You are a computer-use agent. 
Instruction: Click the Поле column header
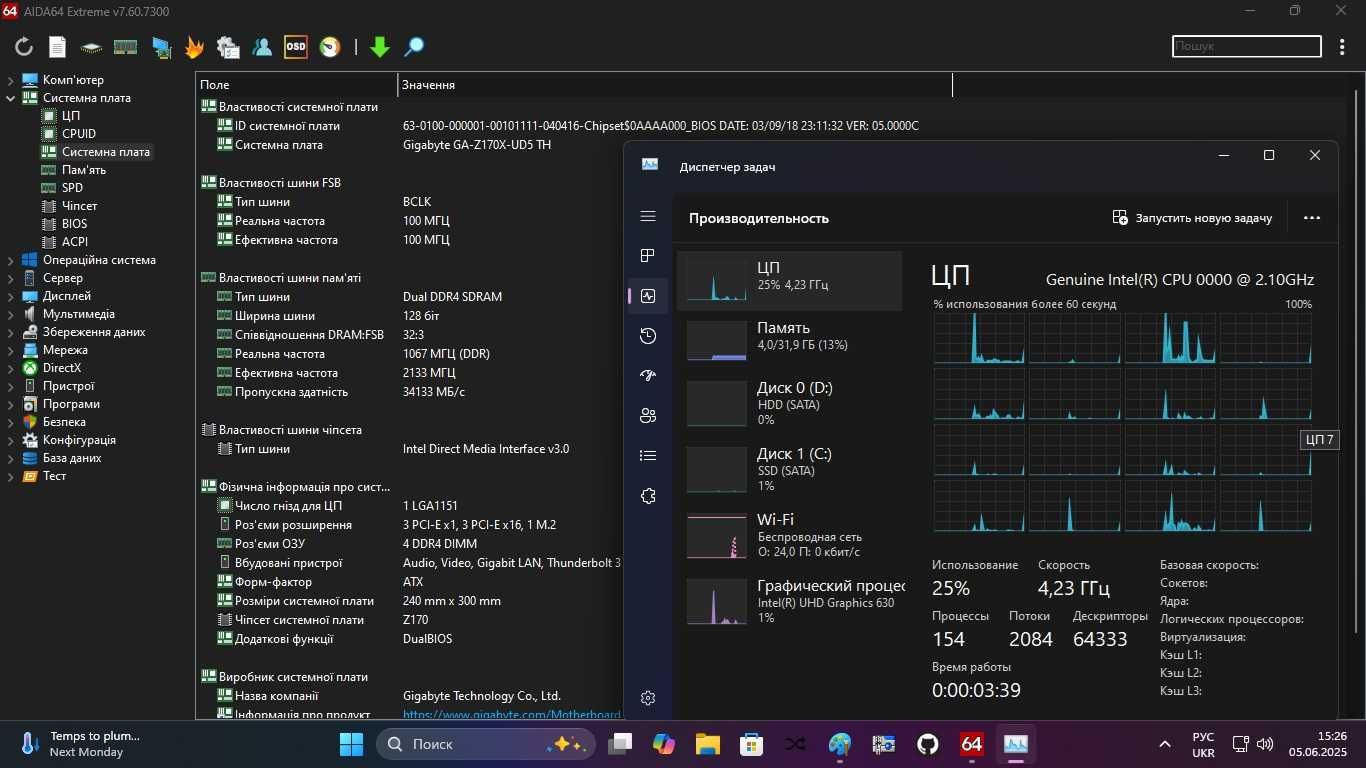pyautogui.click(x=296, y=85)
